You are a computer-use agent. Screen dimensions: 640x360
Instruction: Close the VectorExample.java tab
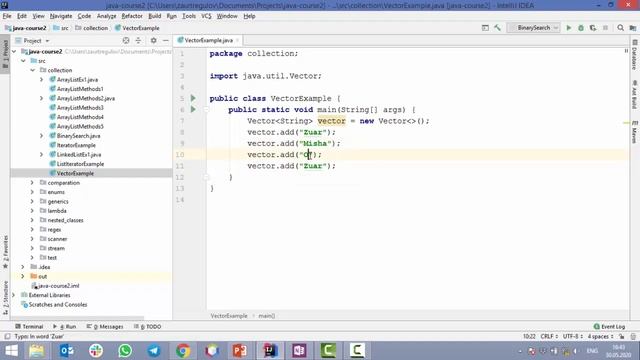pyautogui.click(x=237, y=40)
